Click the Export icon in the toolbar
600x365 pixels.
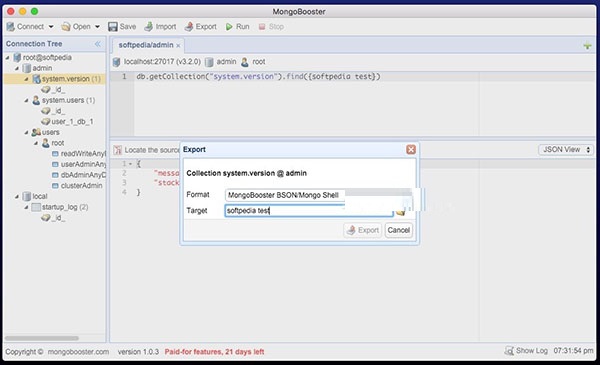point(189,26)
